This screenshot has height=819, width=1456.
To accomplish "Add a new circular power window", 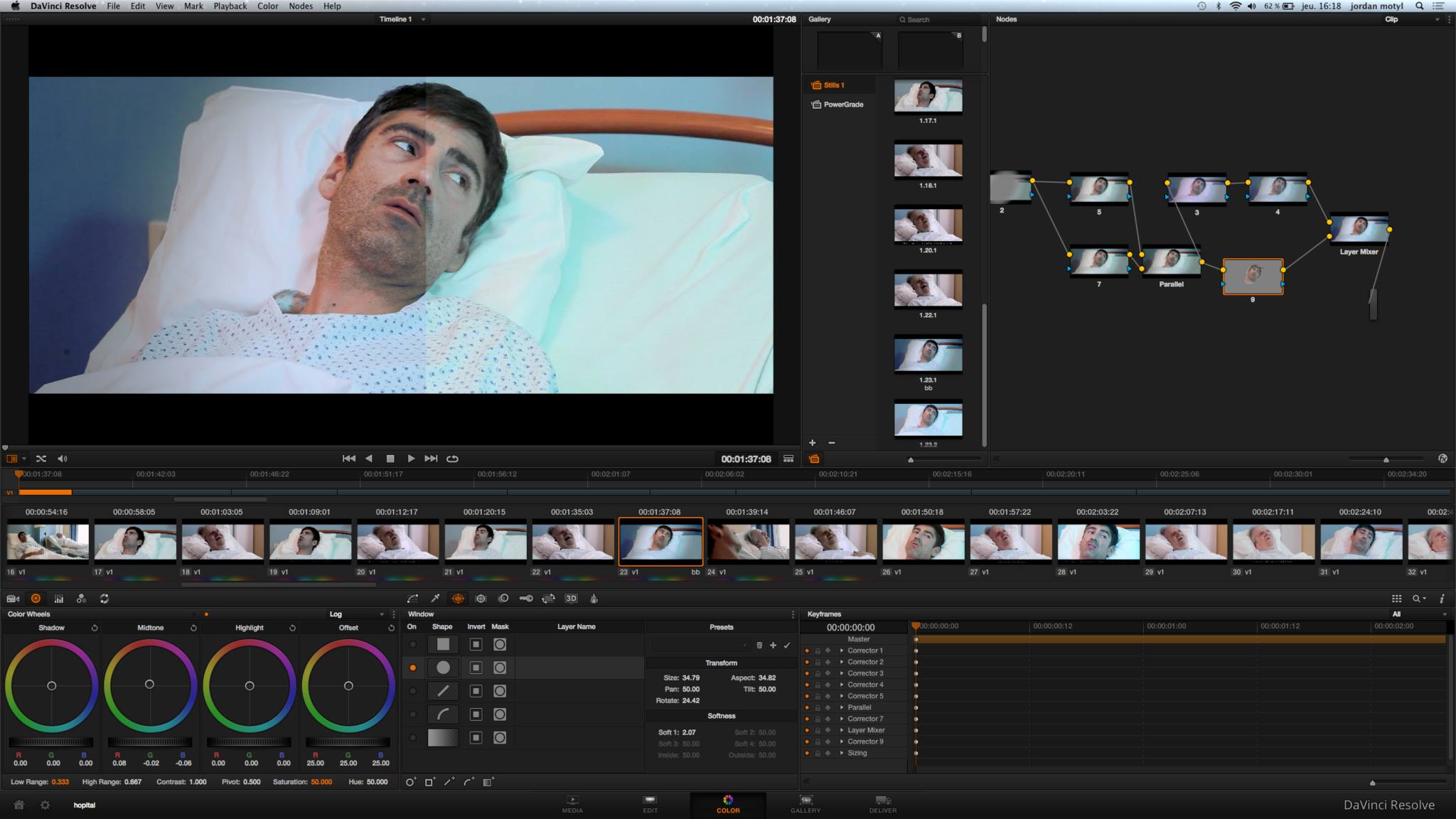I will 410,781.
